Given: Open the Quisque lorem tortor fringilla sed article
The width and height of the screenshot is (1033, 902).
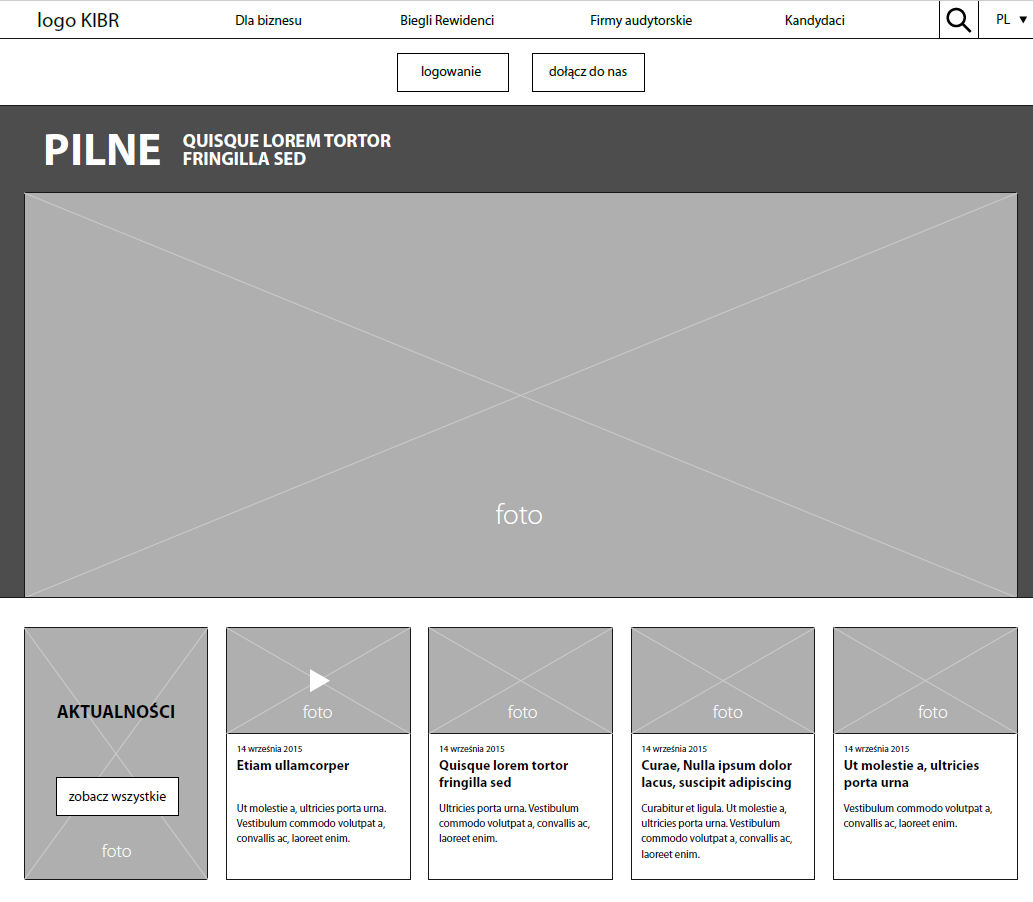Looking at the screenshot, I should tap(503, 774).
